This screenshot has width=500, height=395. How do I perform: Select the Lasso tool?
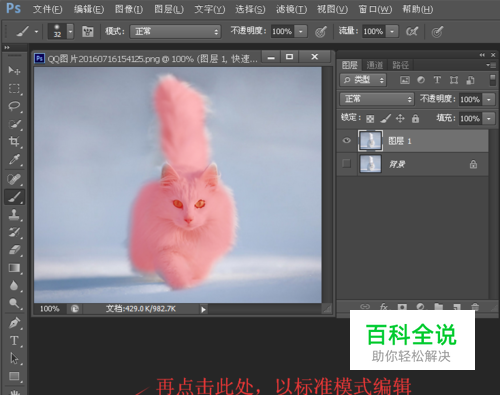(x=14, y=106)
